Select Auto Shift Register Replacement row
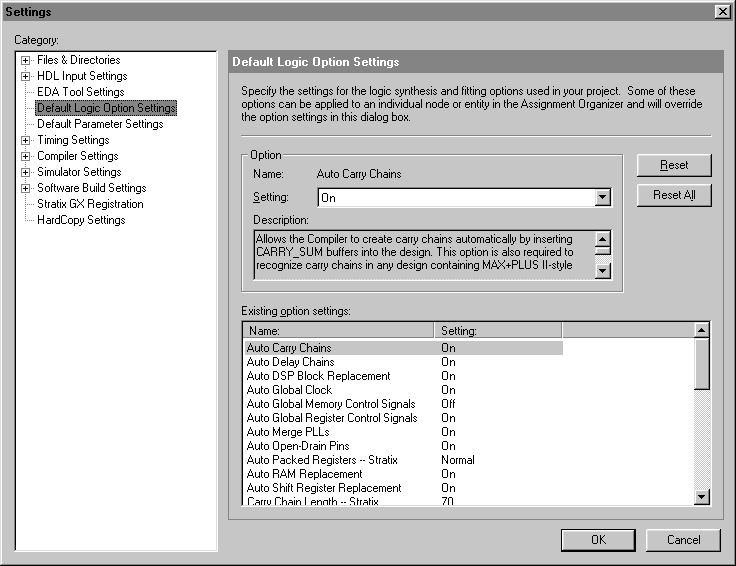This screenshot has height=566, width=736. [403, 488]
